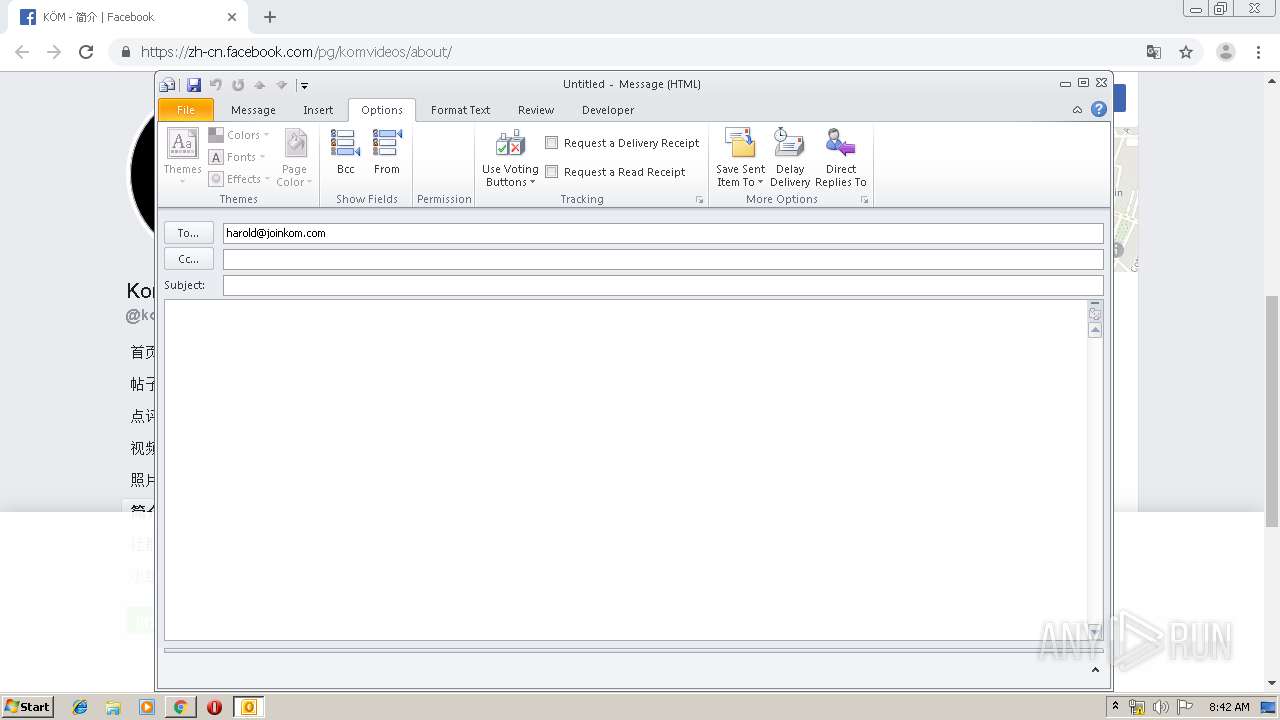Screen dimensions: 1280x720
Task: Switch to the Insert tab
Action: pos(318,110)
